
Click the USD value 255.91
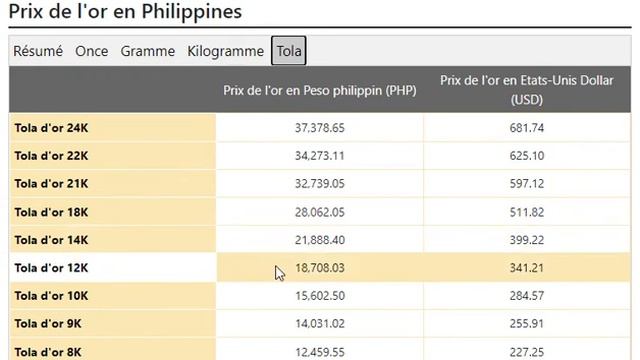tap(527, 323)
